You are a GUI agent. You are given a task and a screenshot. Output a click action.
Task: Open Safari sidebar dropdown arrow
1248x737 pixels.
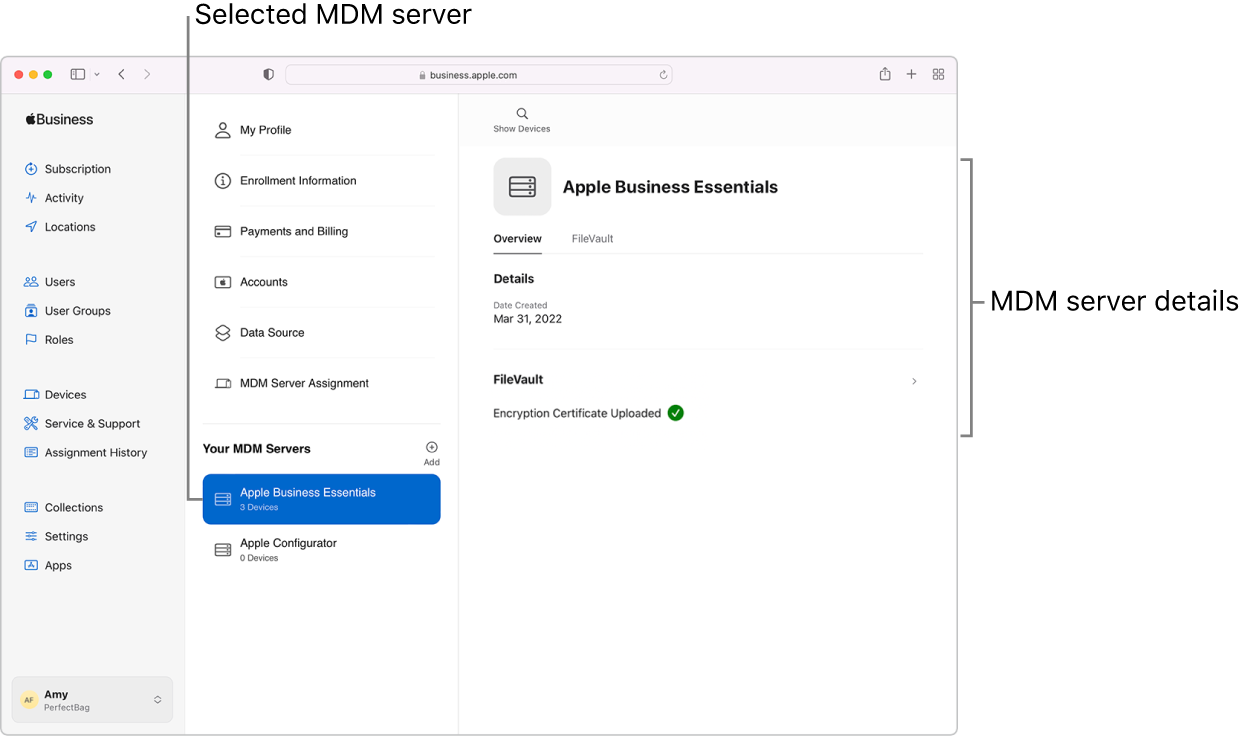[97, 75]
